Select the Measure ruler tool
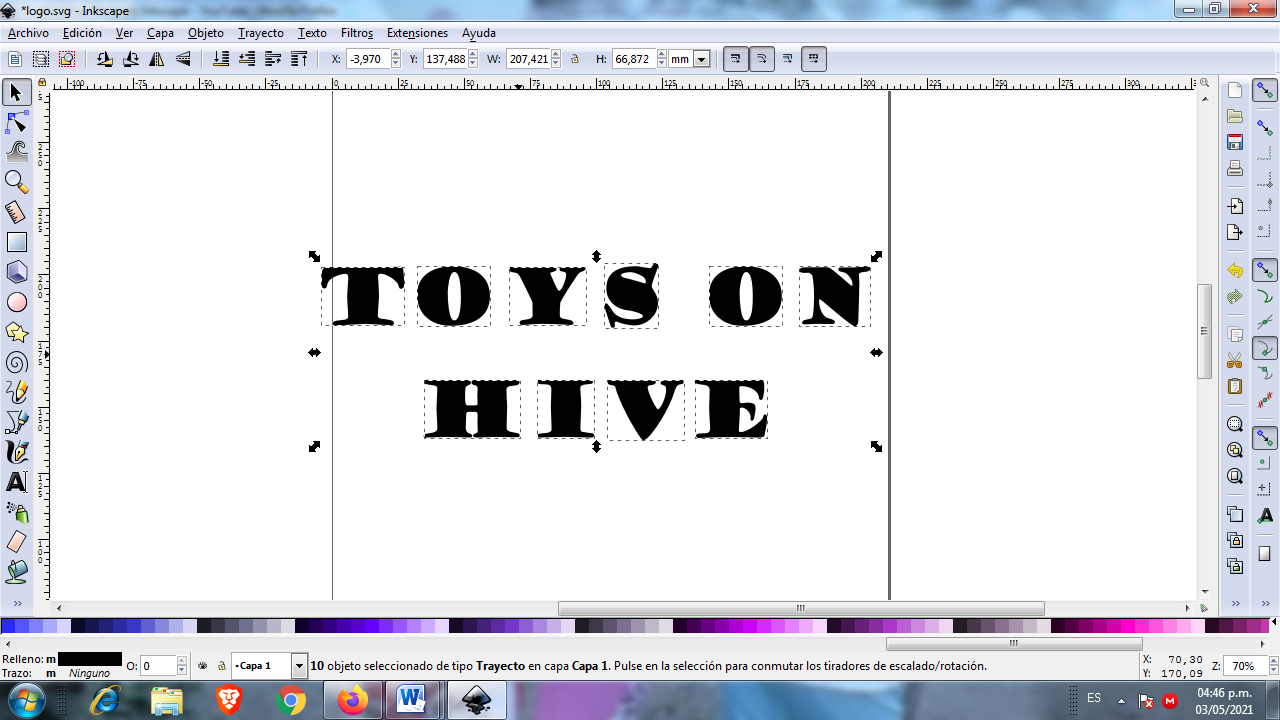The image size is (1280, 720). pyautogui.click(x=16, y=212)
